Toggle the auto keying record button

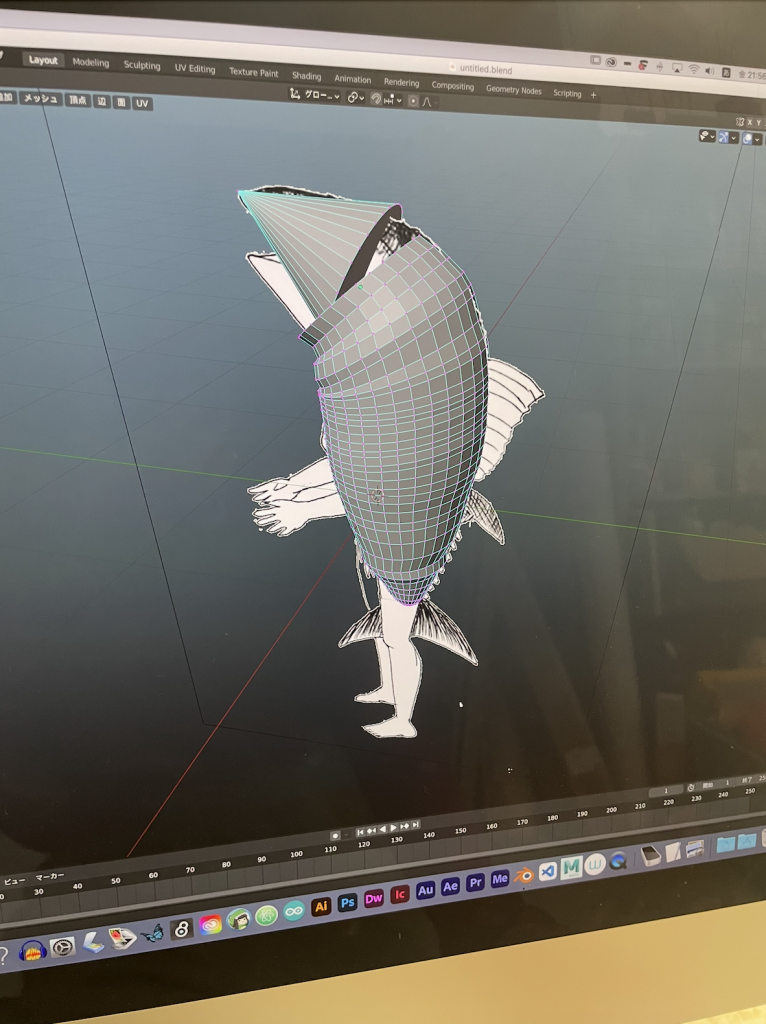click(x=335, y=834)
